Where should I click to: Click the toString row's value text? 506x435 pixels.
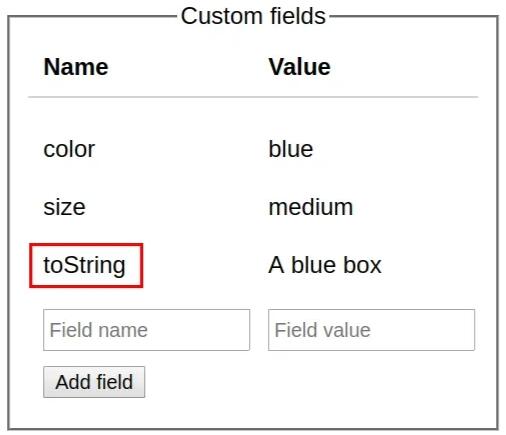click(325, 265)
